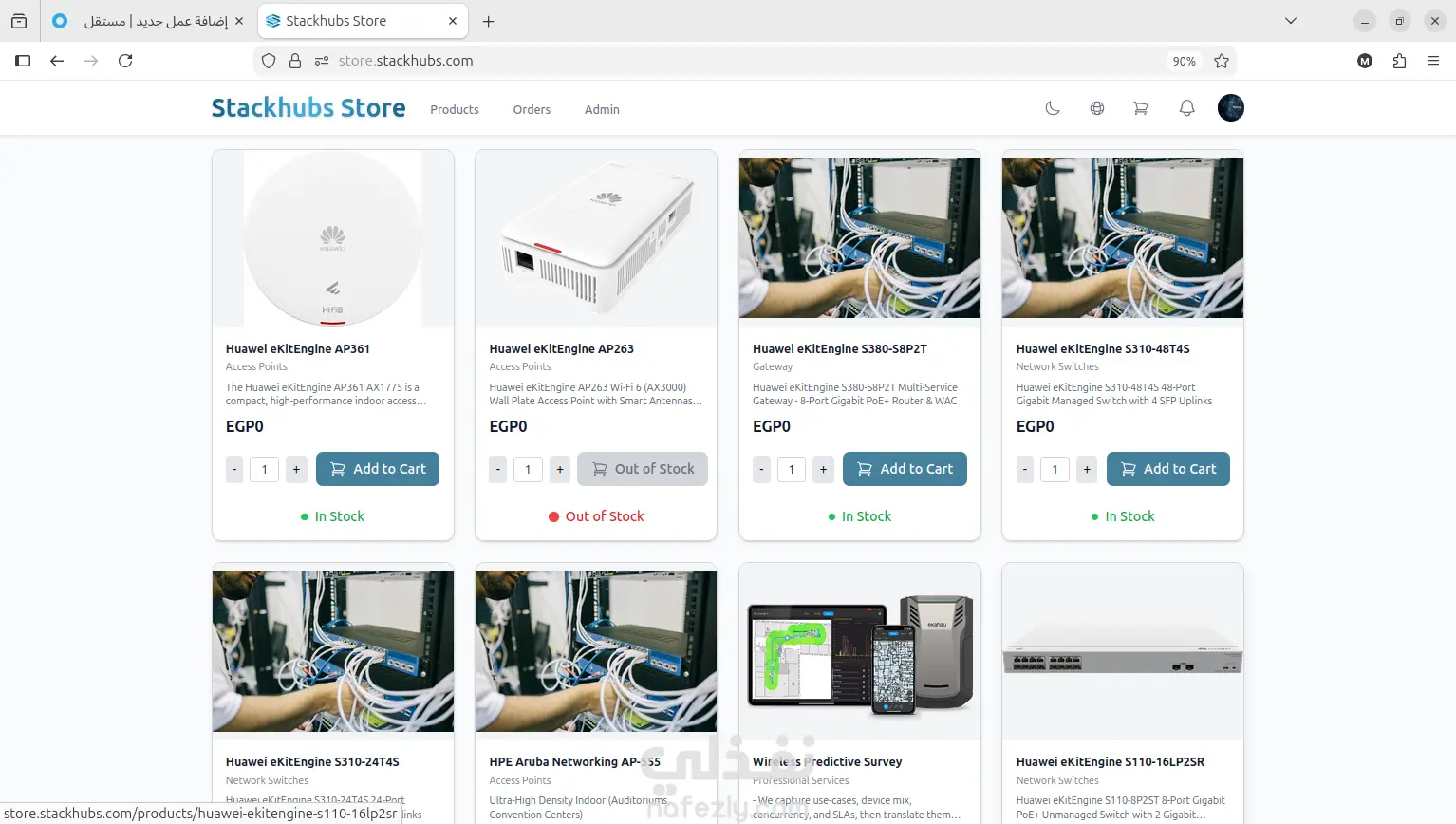Click the Stackhubs Store logo
1456x824 pixels.
308,108
